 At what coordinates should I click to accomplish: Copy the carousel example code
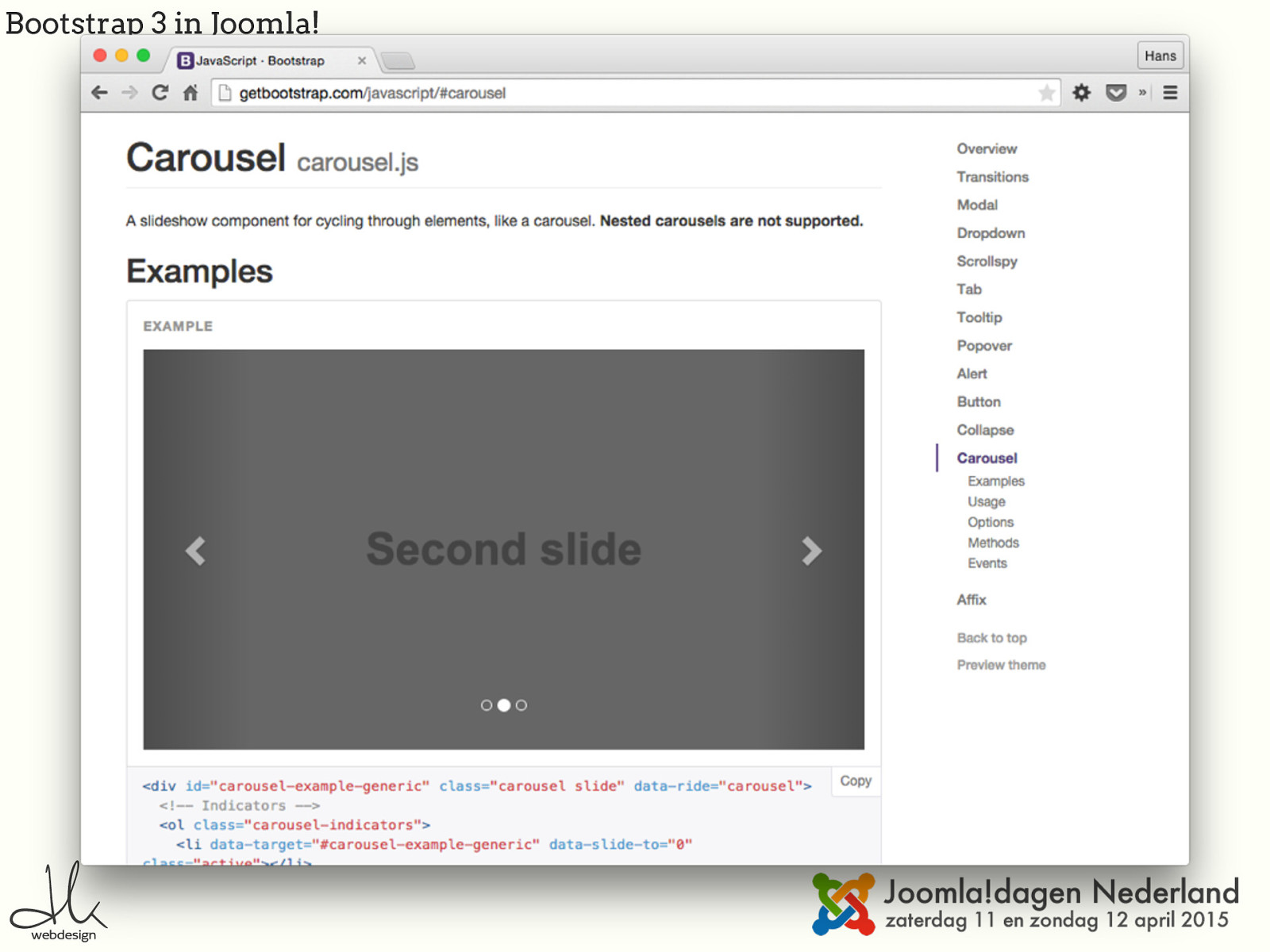tap(856, 781)
